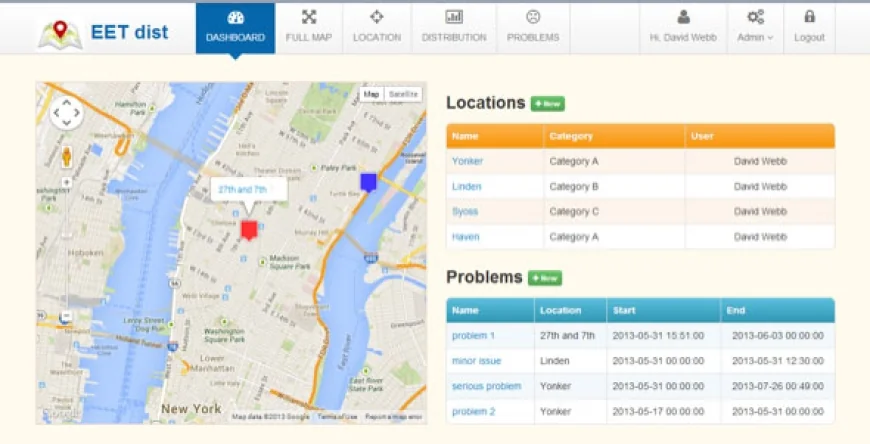Open the Full Map view
870x444 pixels.
tap(308, 28)
